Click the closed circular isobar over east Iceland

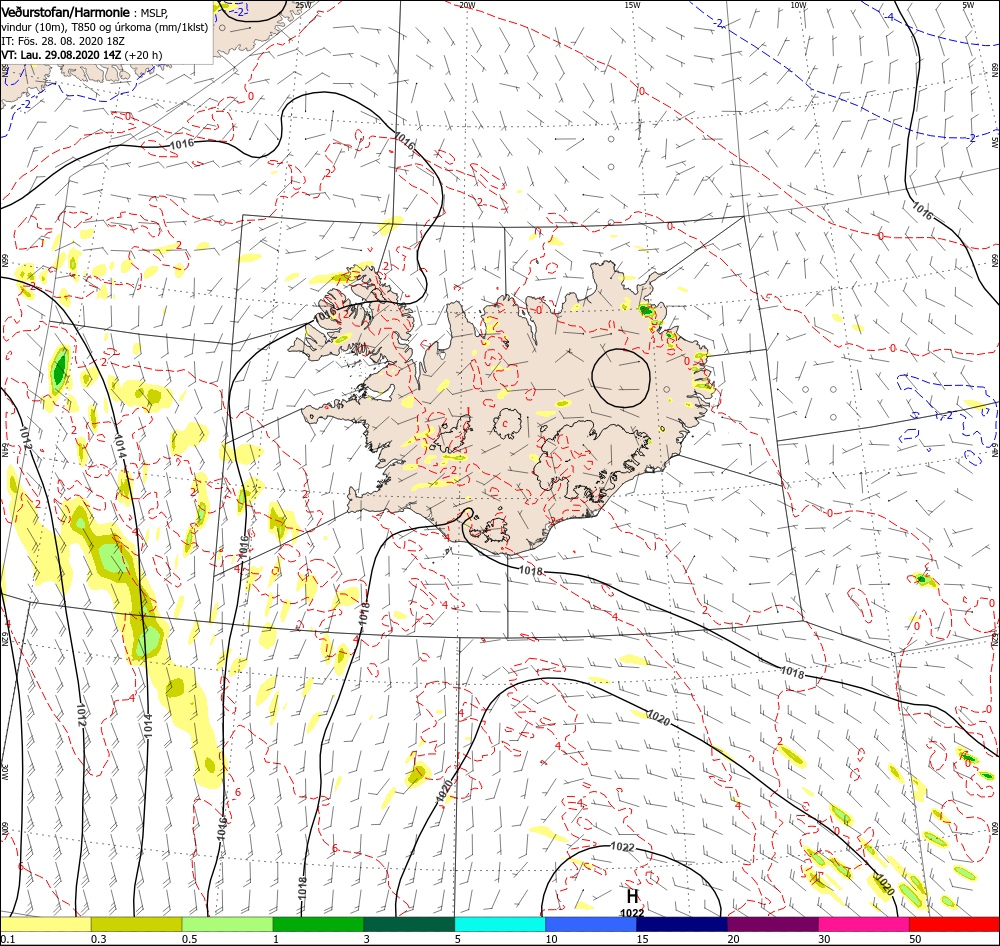click(x=621, y=378)
